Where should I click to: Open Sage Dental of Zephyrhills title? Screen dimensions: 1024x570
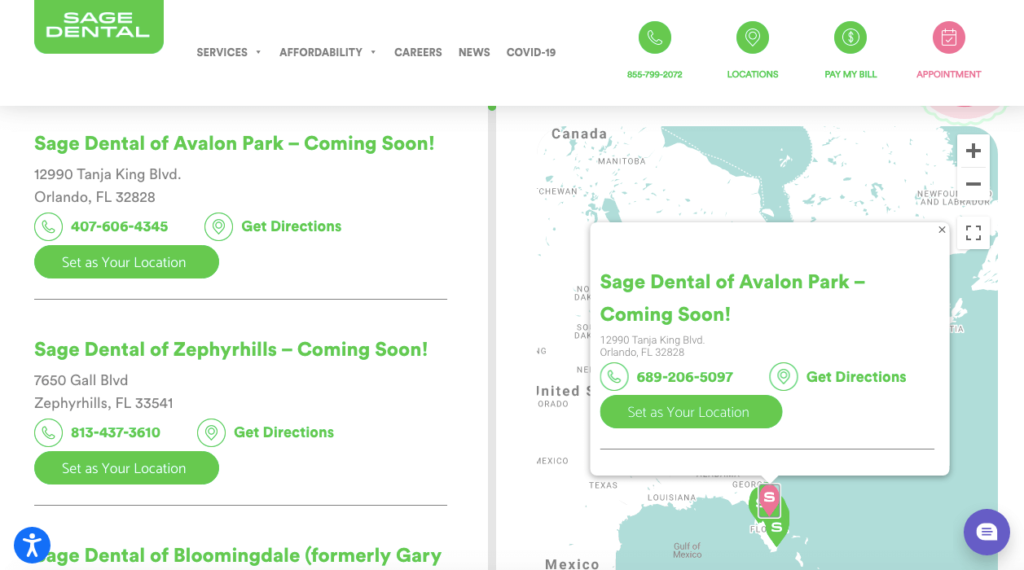pyautogui.click(x=231, y=349)
